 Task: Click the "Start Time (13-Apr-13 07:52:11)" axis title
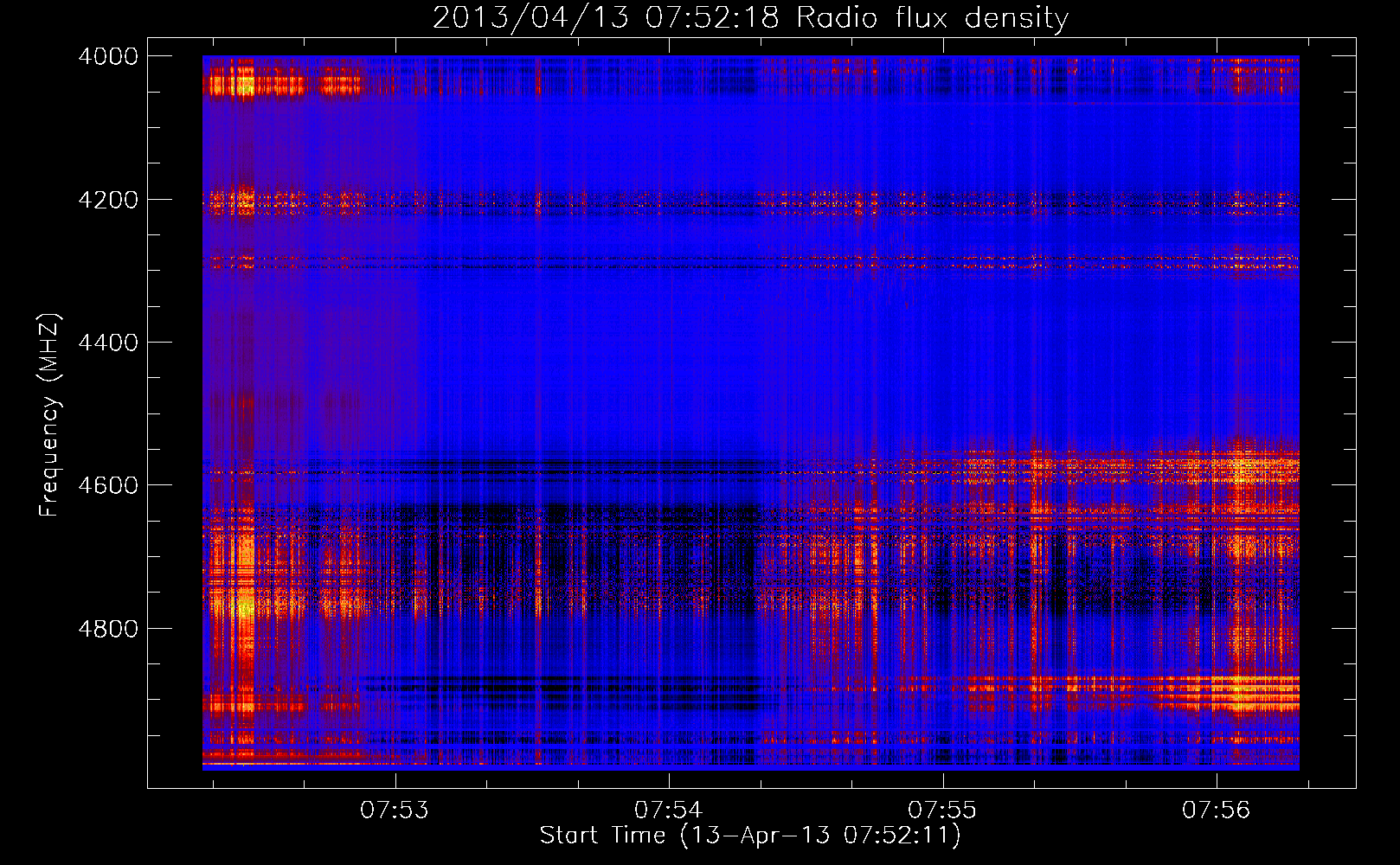pyautogui.click(x=750, y=836)
